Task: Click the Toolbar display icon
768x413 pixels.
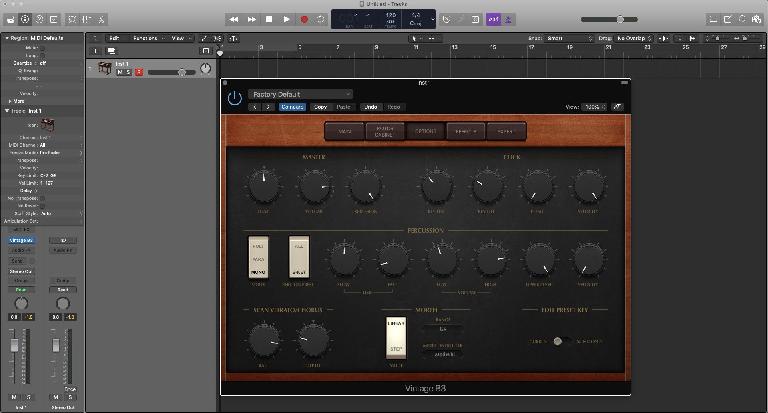Action: pos(54,20)
